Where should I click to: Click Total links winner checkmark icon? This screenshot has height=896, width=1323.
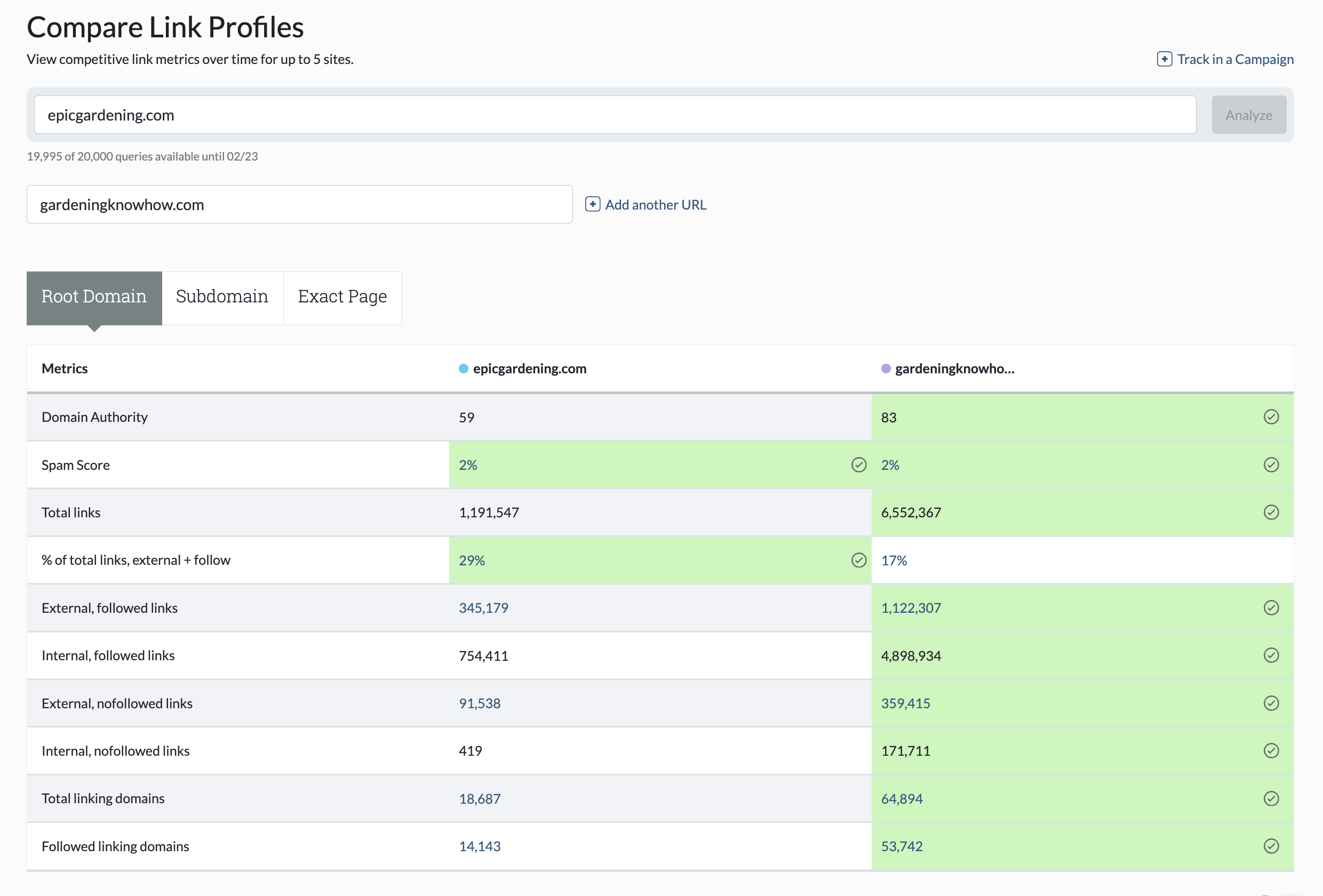pyautogui.click(x=1271, y=513)
